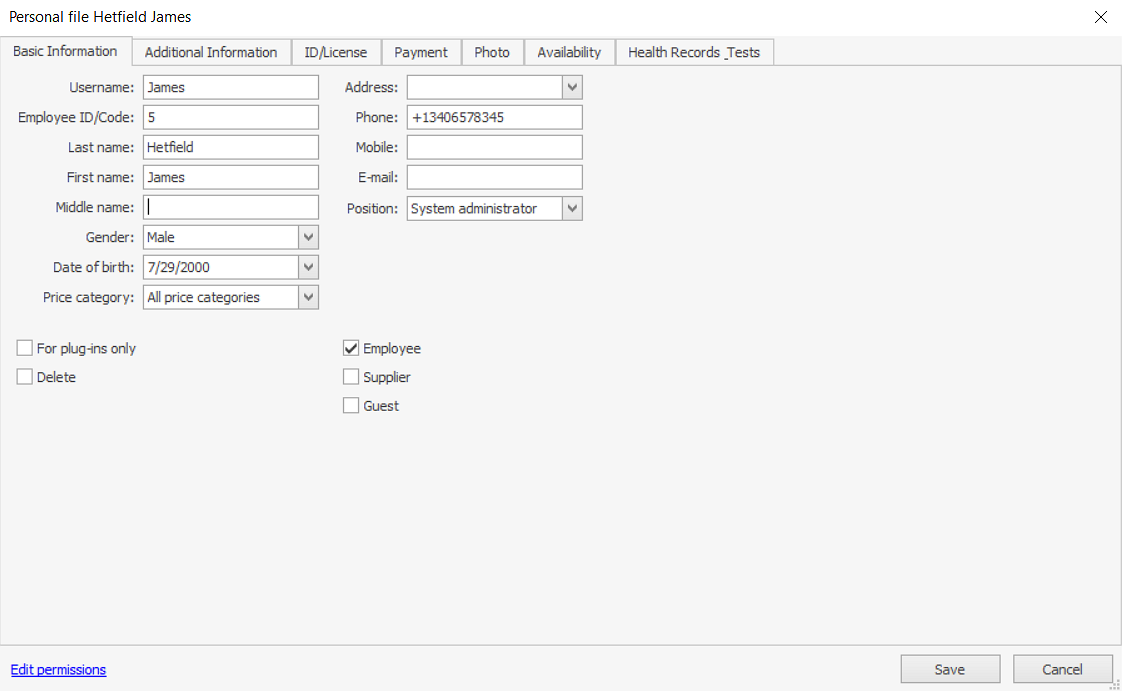This screenshot has height=691, width=1122.
Task: Mark the Guest checkbox
Action: tap(351, 406)
